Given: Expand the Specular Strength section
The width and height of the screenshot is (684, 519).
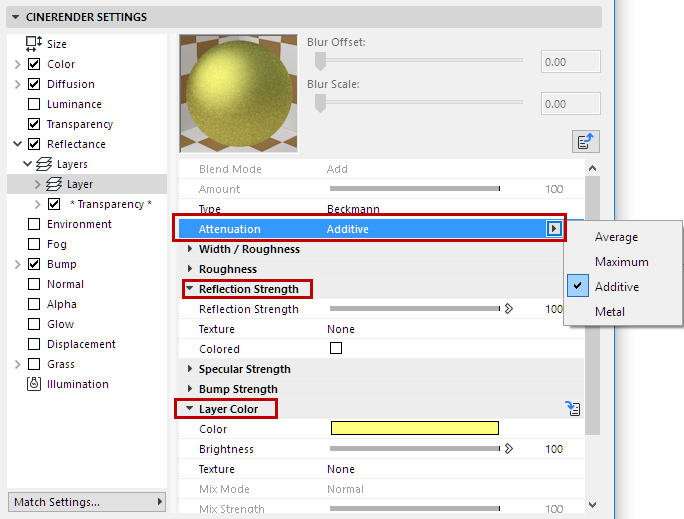Looking at the screenshot, I should click(190, 369).
